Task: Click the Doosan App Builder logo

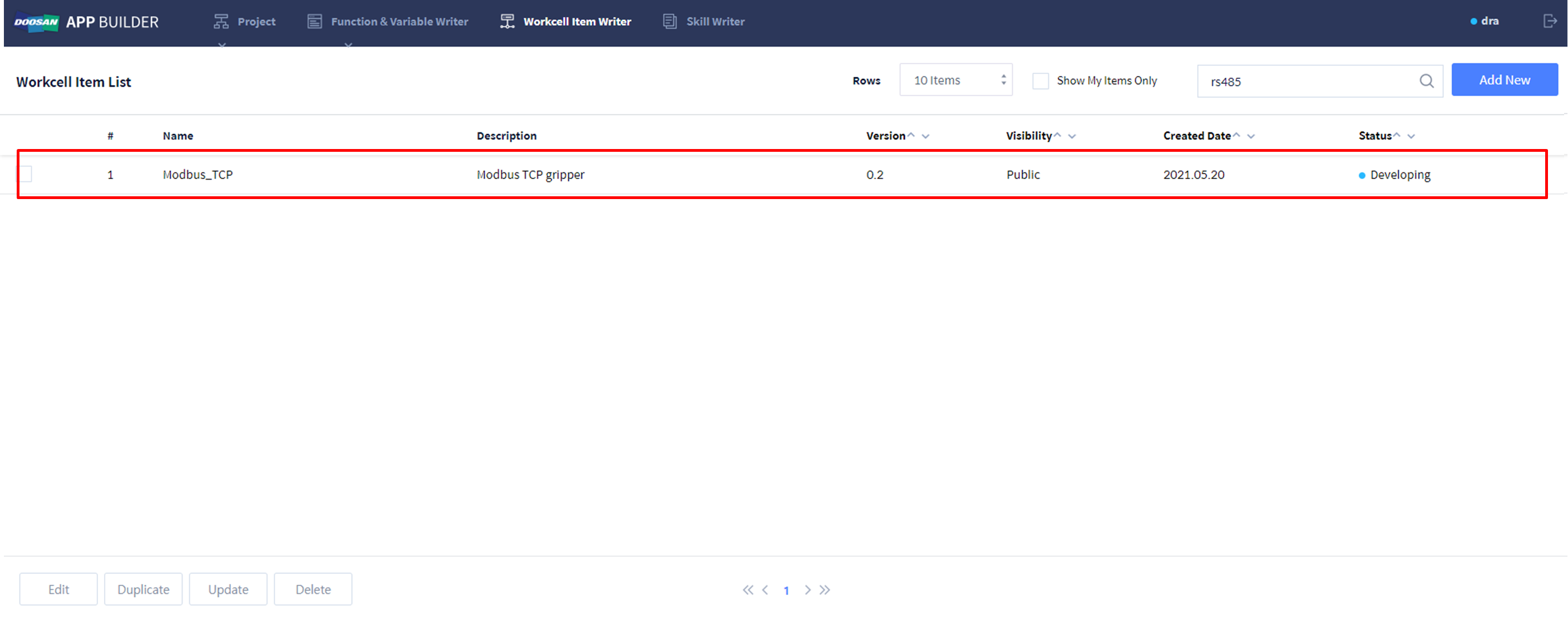Action: coord(86,22)
